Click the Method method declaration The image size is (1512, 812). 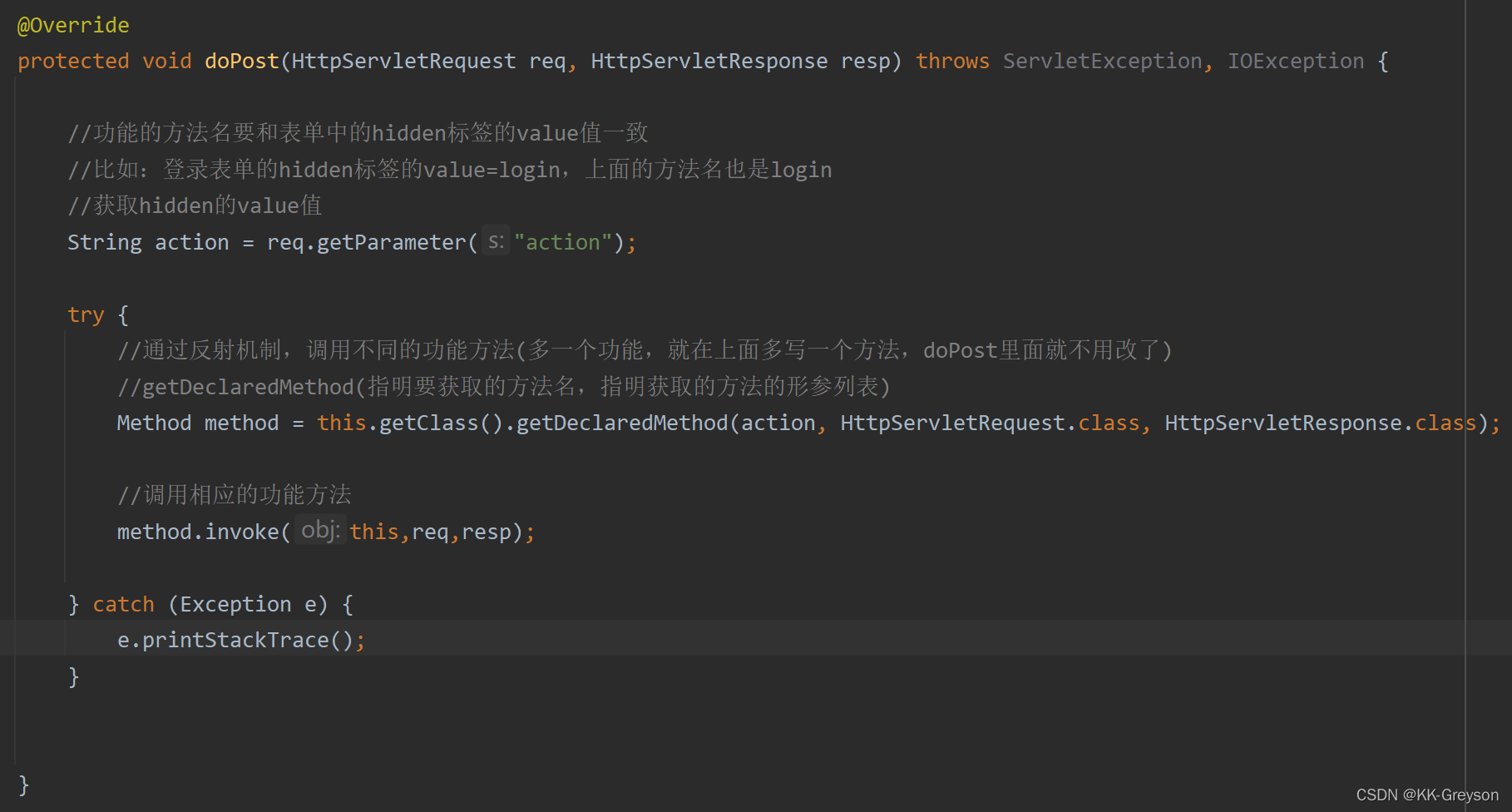tap(198, 423)
